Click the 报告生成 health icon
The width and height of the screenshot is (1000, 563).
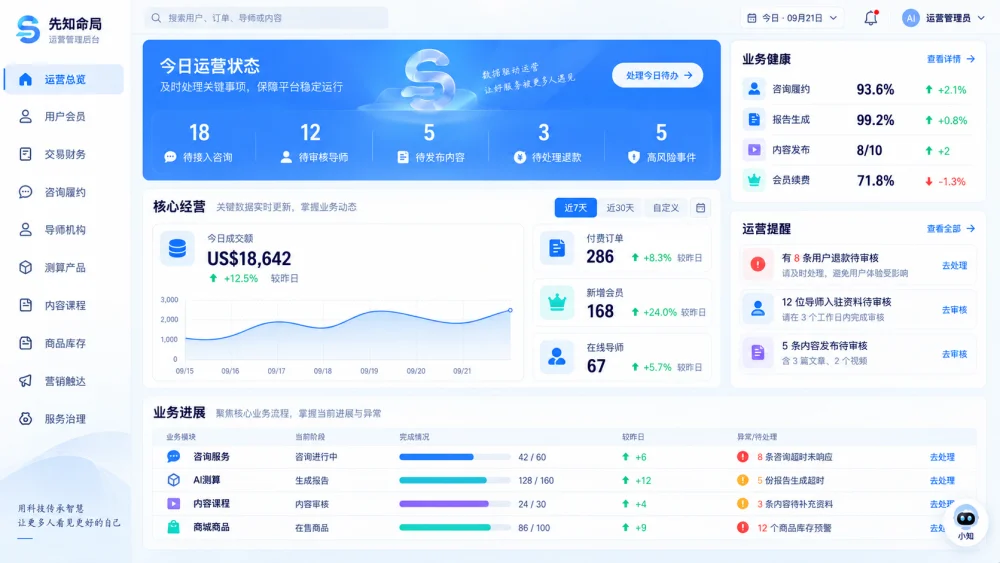754,119
